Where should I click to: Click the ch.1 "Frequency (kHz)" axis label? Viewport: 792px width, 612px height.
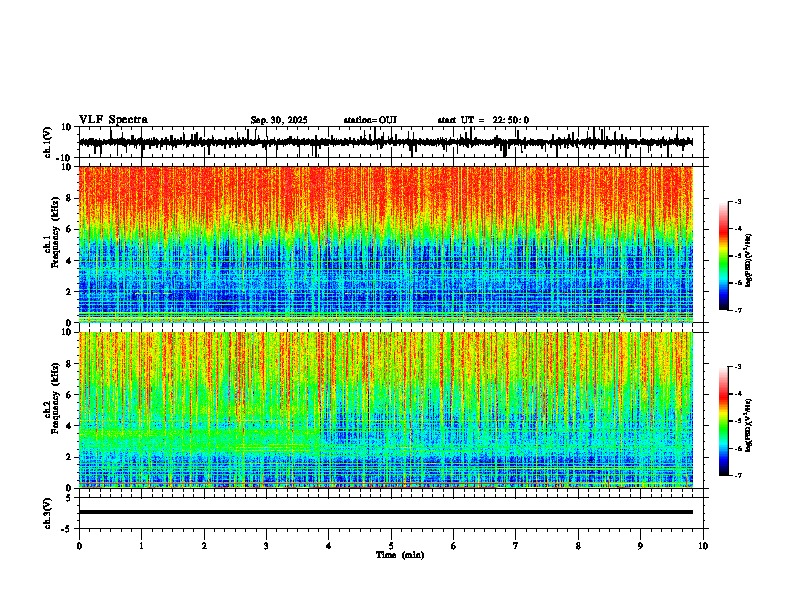tap(54, 232)
